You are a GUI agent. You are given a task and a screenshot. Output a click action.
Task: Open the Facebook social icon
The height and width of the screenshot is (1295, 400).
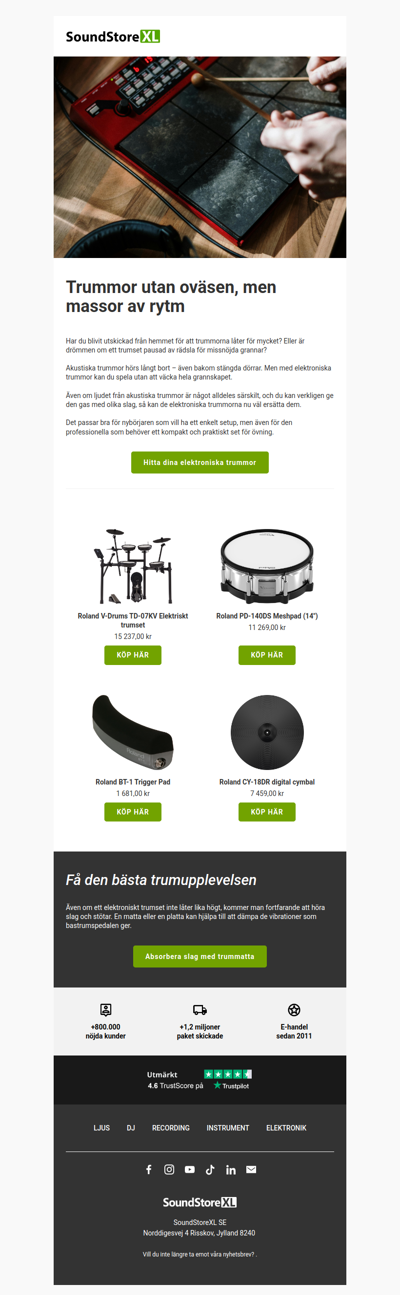pyautogui.click(x=149, y=1169)
